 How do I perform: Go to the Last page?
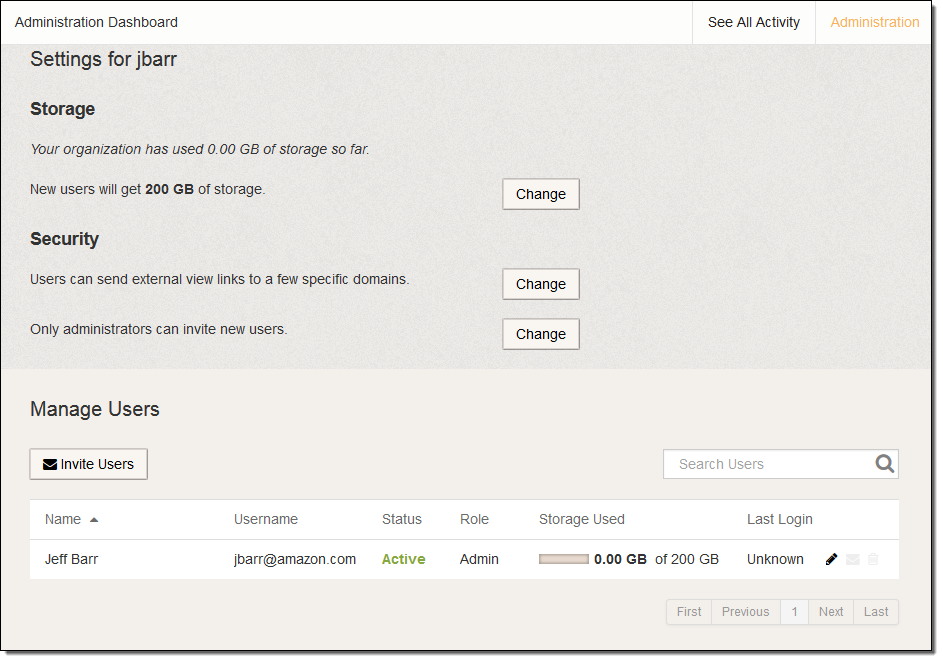pos(876,611)
